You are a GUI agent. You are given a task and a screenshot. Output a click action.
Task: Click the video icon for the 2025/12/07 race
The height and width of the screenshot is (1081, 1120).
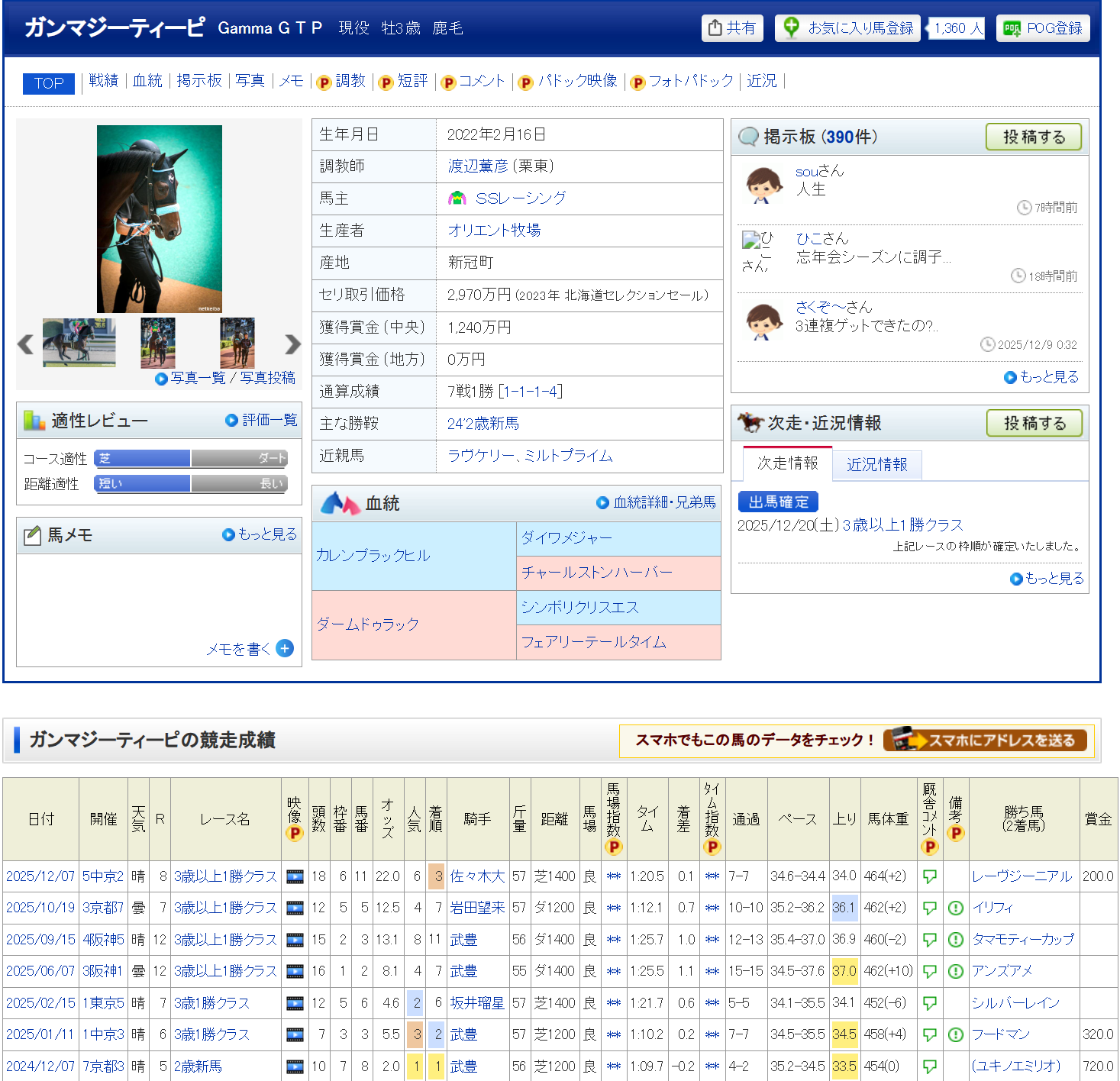coord(295,876)
